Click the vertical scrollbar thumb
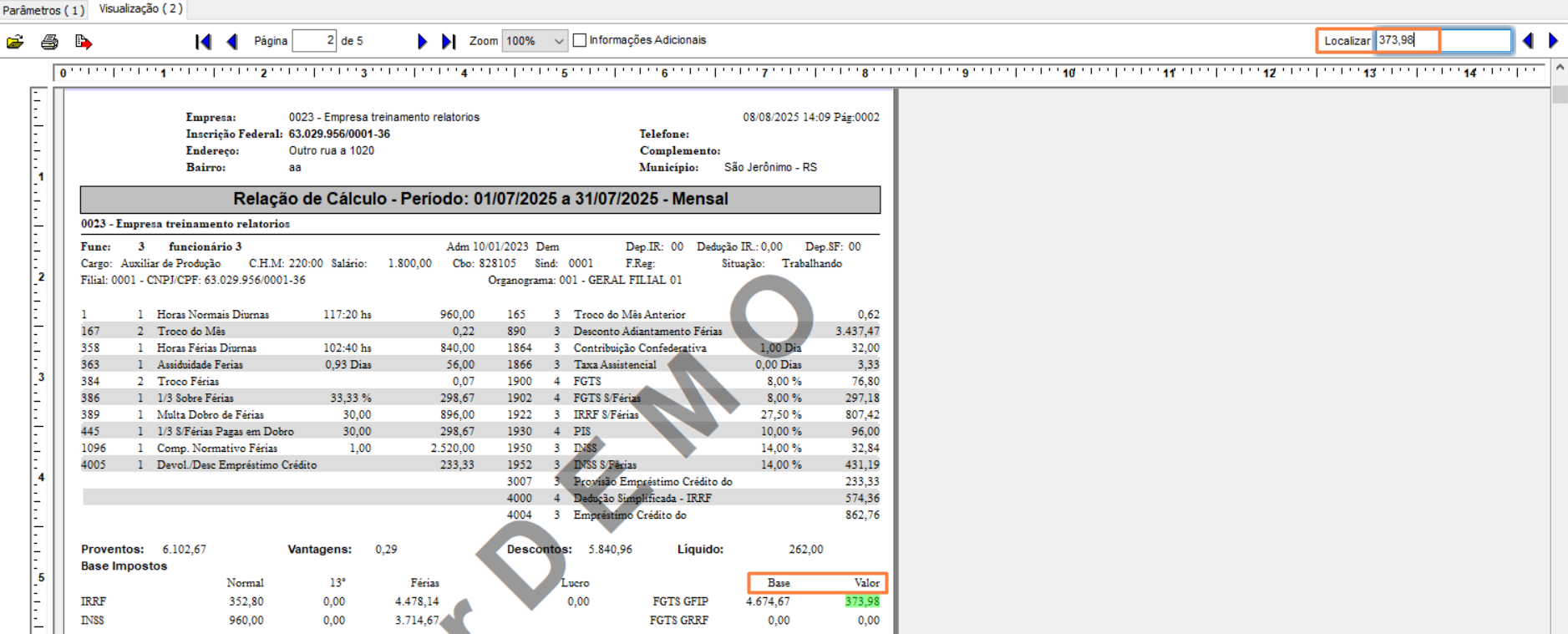The height and width of the screenshot is (634, 1568). pyautogui.click(x=1559, y=94)
